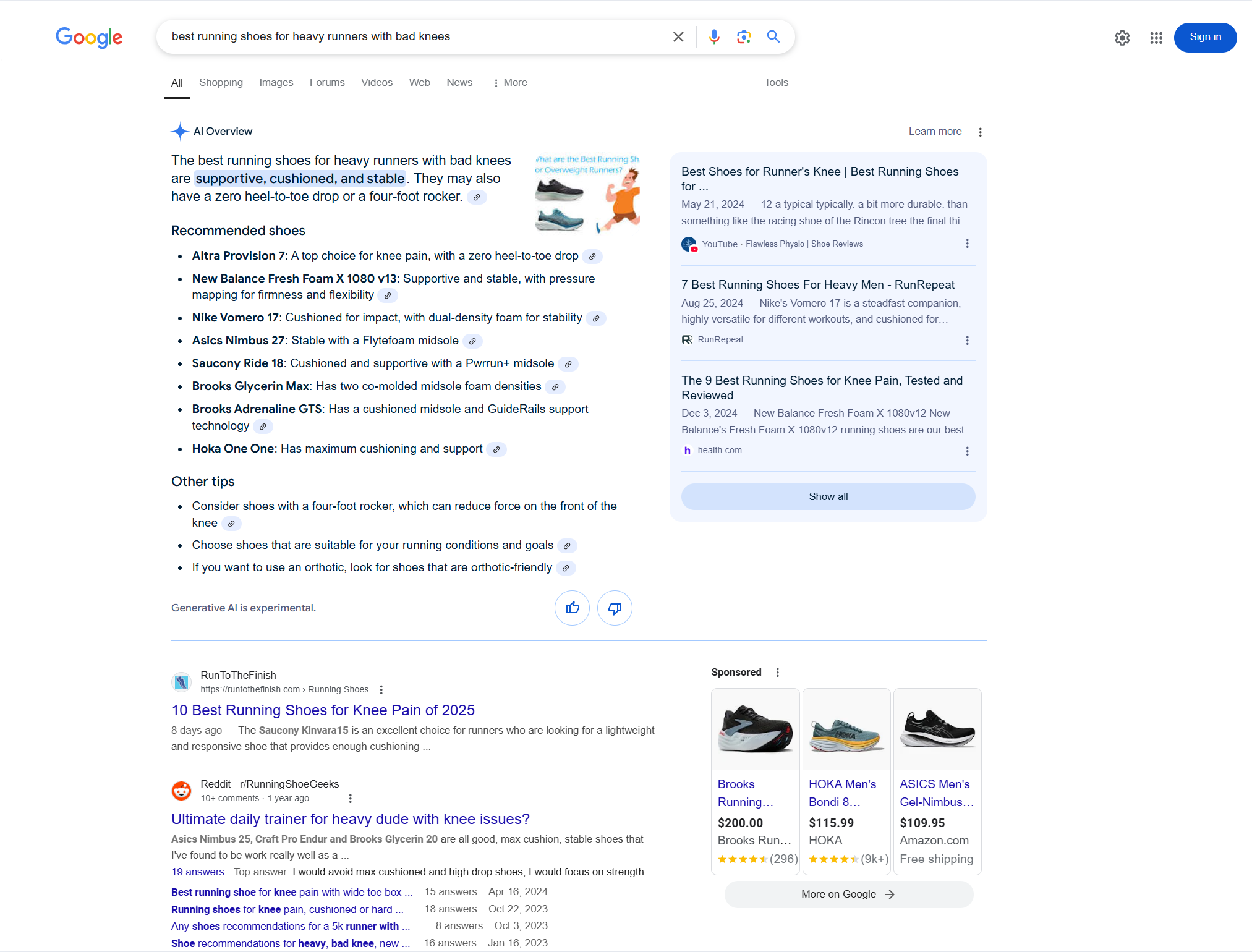This screenshot has height=952, width=1252.
Task: Open the search Tools options
Action: pyautogui.click(x=776, y=83)
